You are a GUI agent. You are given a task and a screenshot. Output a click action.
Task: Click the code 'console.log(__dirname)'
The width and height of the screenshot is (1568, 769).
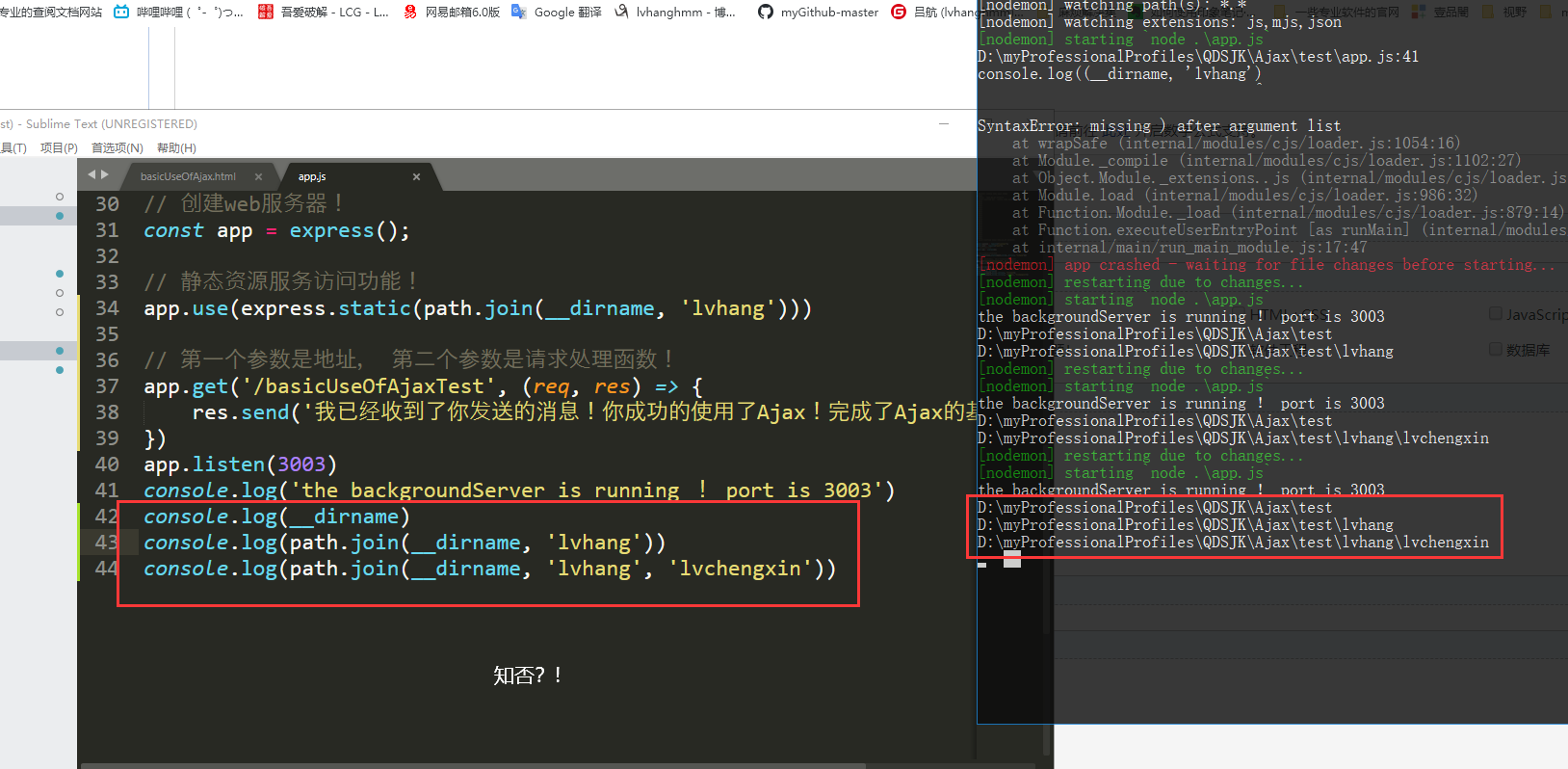click(276, 517)
